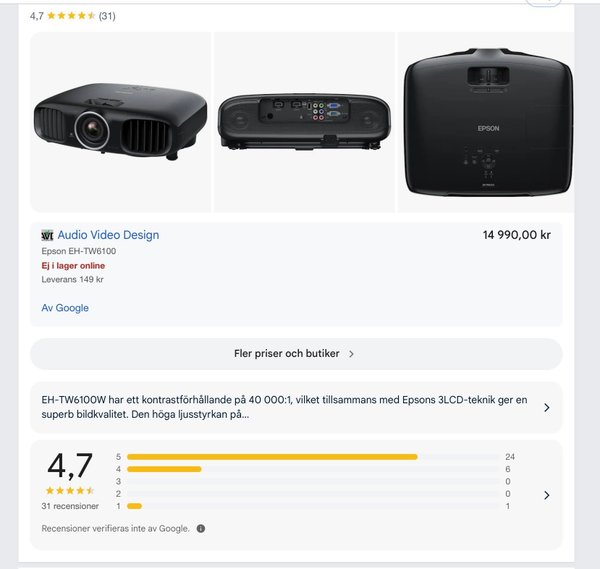600x569 pixels.
Task: Open the top-view Epson projector image
Action: (x=486, y=122)
